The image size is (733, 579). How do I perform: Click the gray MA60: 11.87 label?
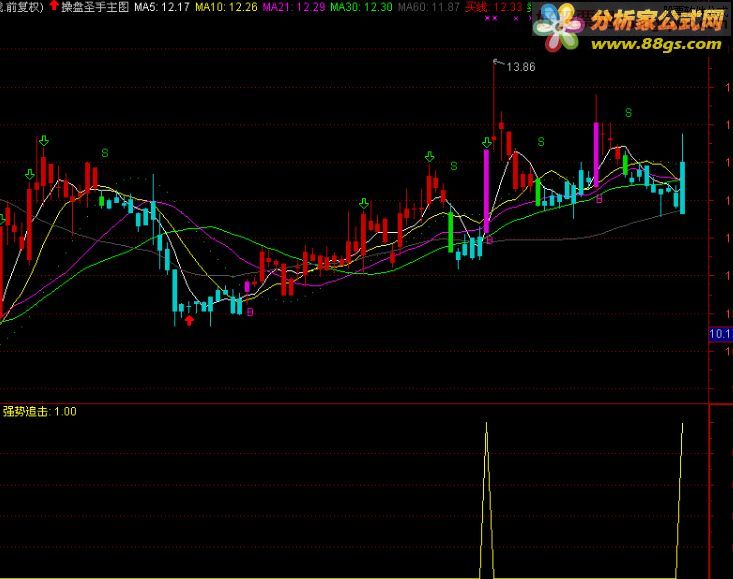429,7
